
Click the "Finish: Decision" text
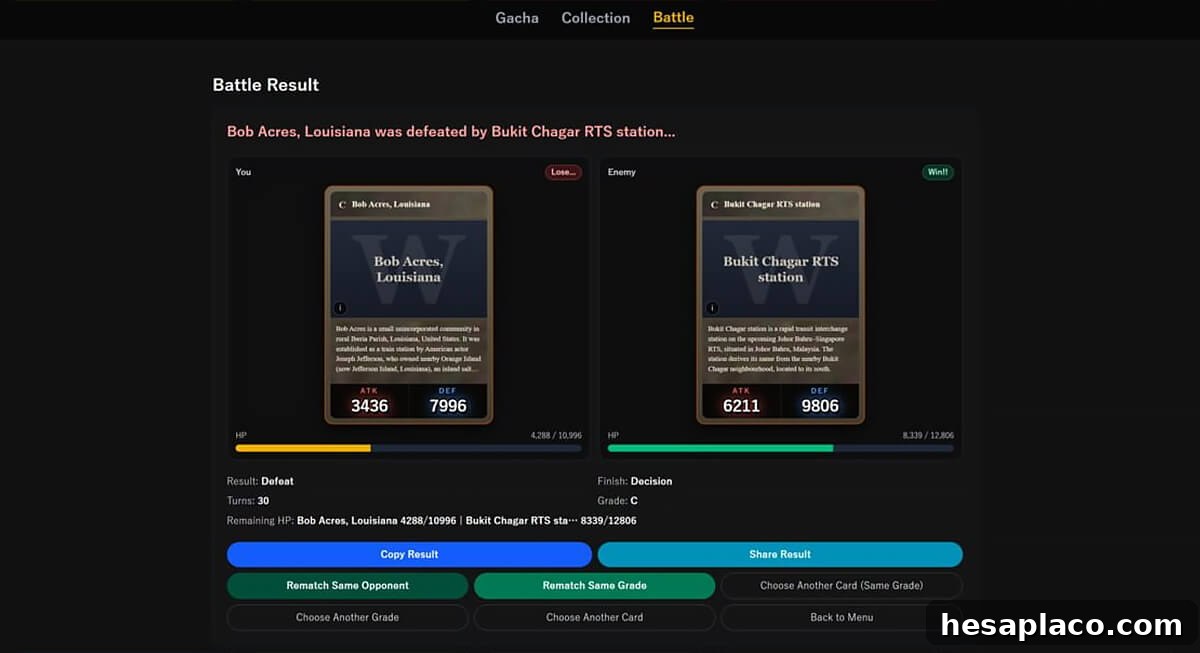click(x=635, y=481)
